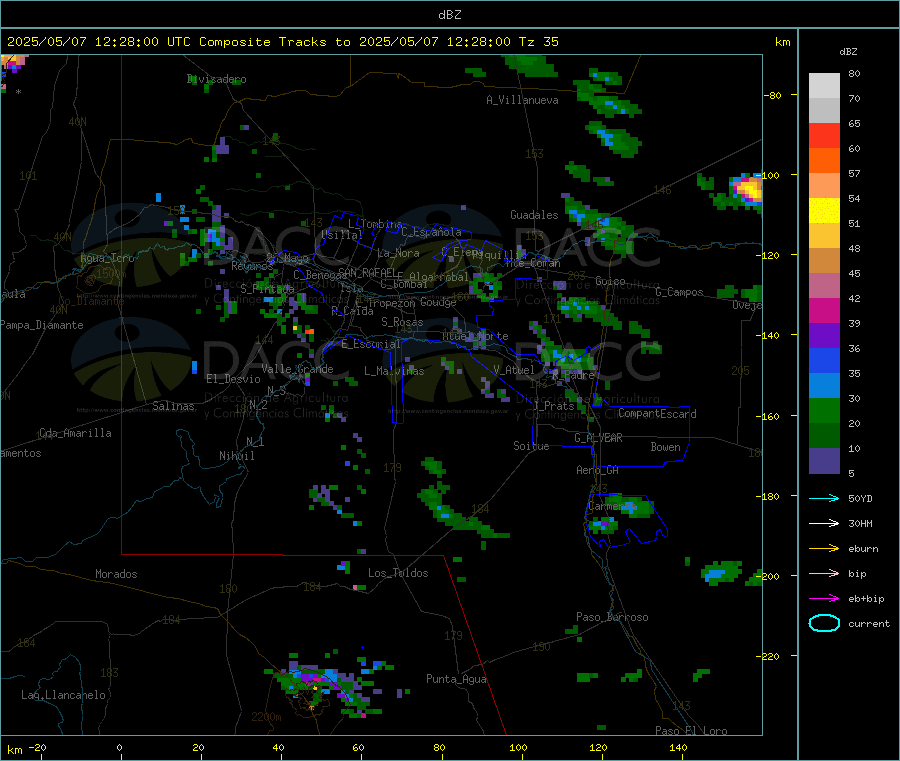Image resolution: width=900 pixels, height=761 pixels.
Task: Click the Morados map label
Action: (x=117, y=574)
